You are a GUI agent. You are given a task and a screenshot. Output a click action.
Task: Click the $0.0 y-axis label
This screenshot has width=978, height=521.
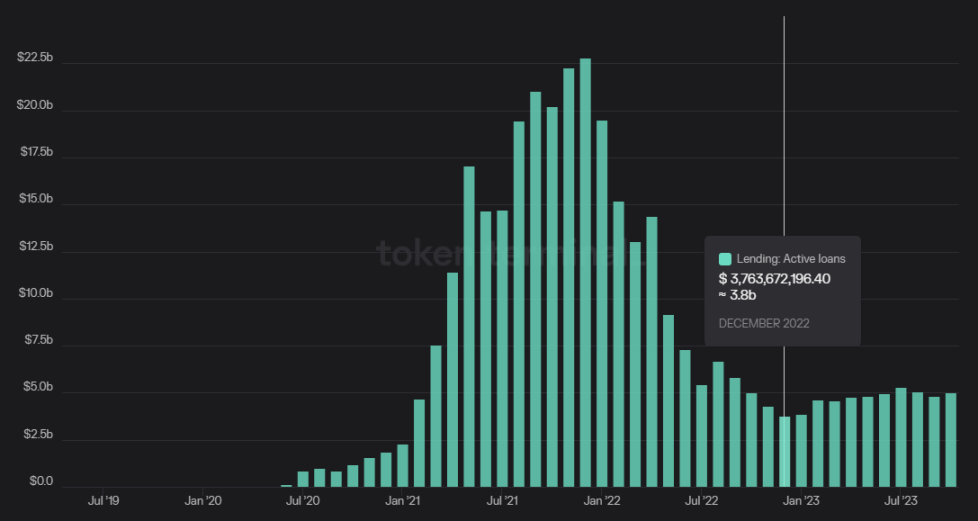pos(39,481)
